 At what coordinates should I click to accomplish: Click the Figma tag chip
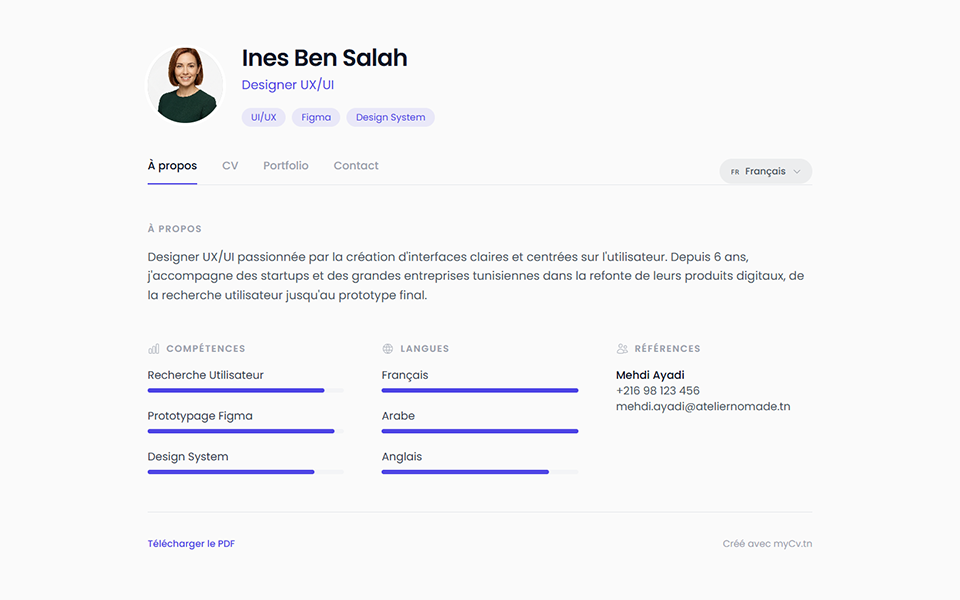pos(316,118)
